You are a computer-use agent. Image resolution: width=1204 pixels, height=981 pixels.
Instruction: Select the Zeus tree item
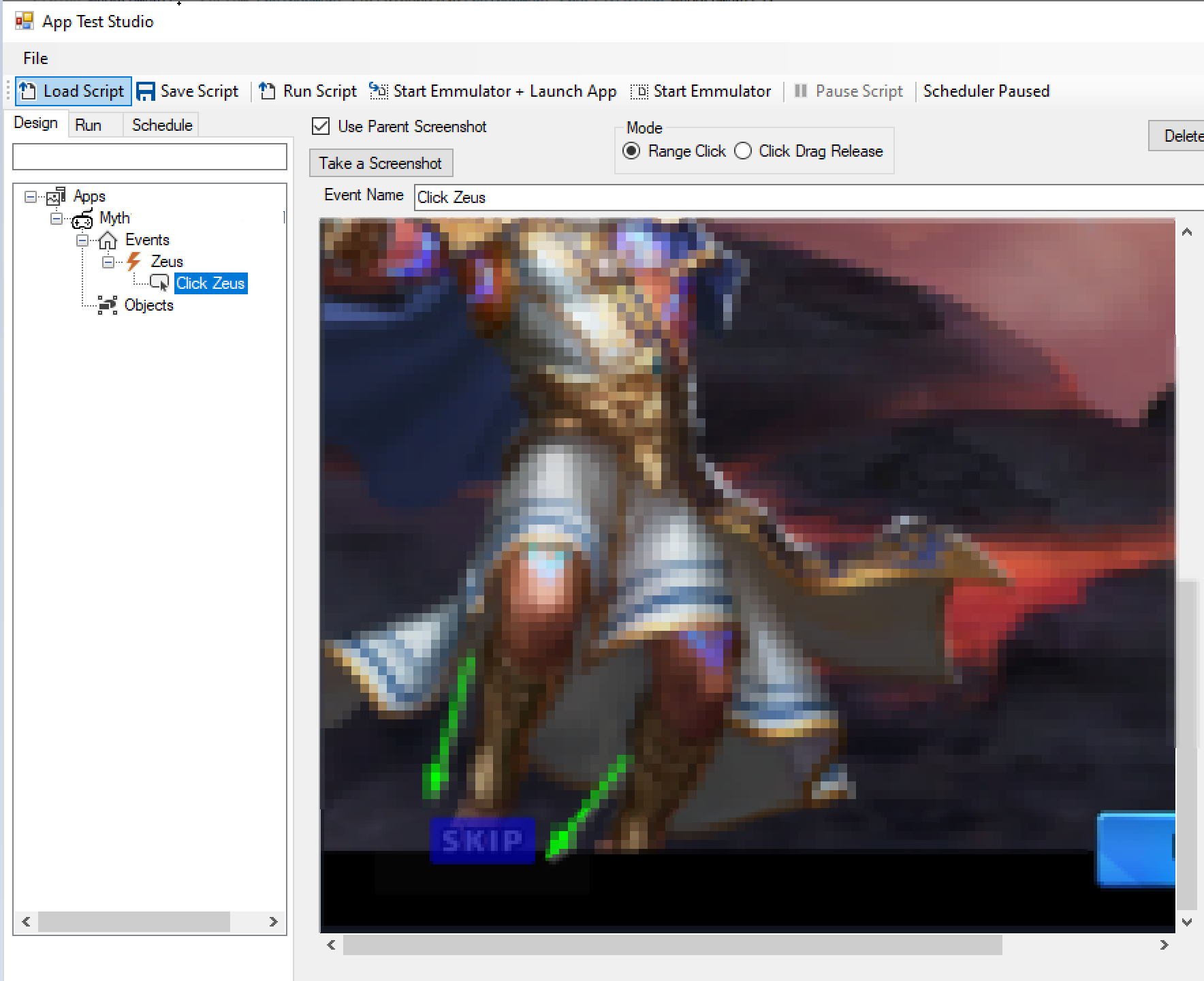[167, 262]
